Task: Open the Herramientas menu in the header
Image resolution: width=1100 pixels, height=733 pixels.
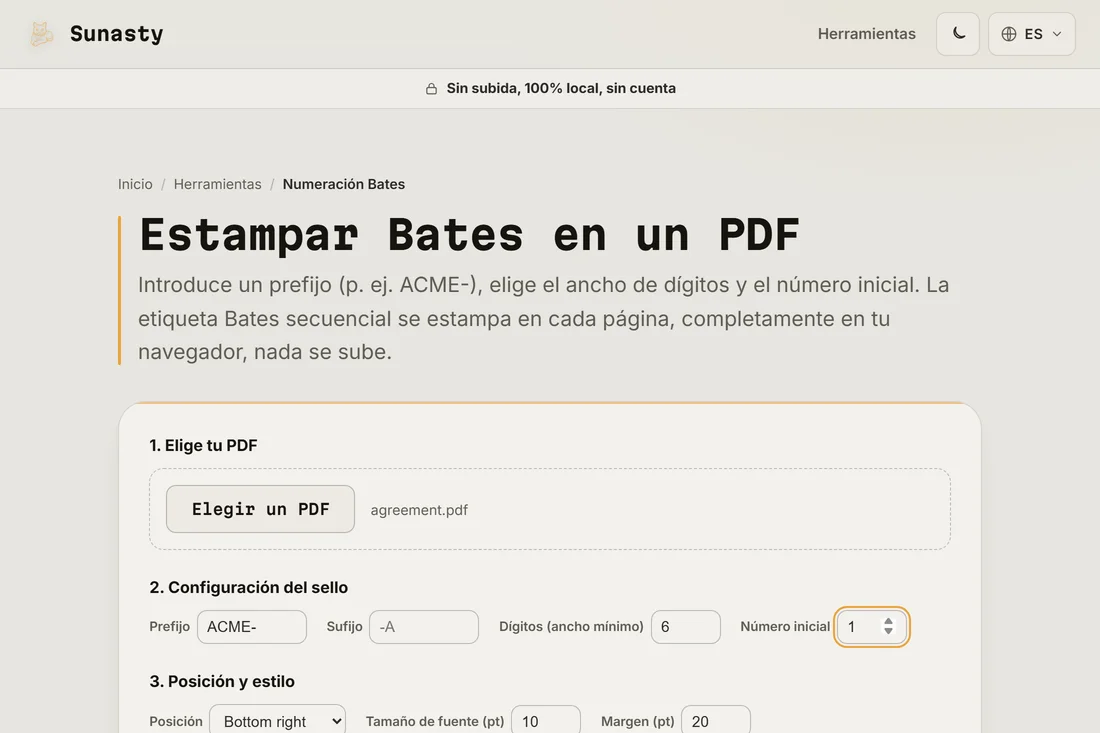Action: pyautogui.click(x=866, y=34)
